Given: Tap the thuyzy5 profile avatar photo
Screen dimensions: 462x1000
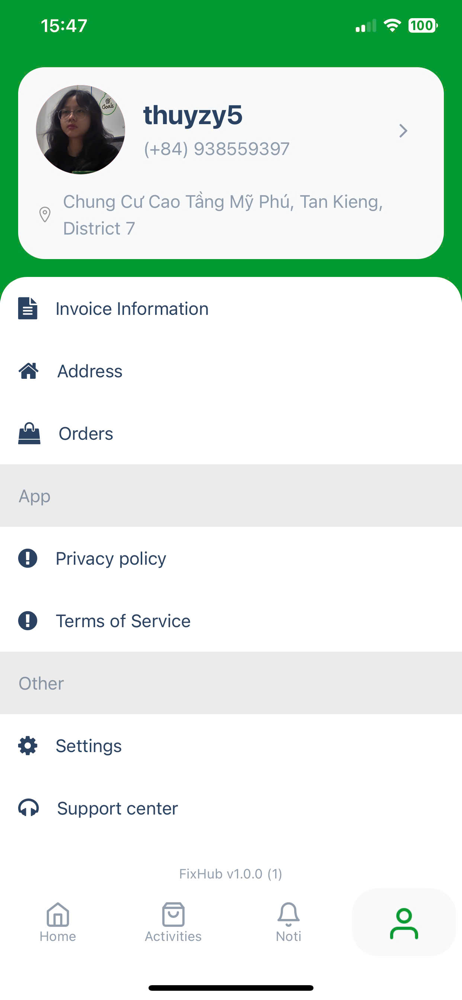Looking at the screenshot, I should [x=80, y=129].
